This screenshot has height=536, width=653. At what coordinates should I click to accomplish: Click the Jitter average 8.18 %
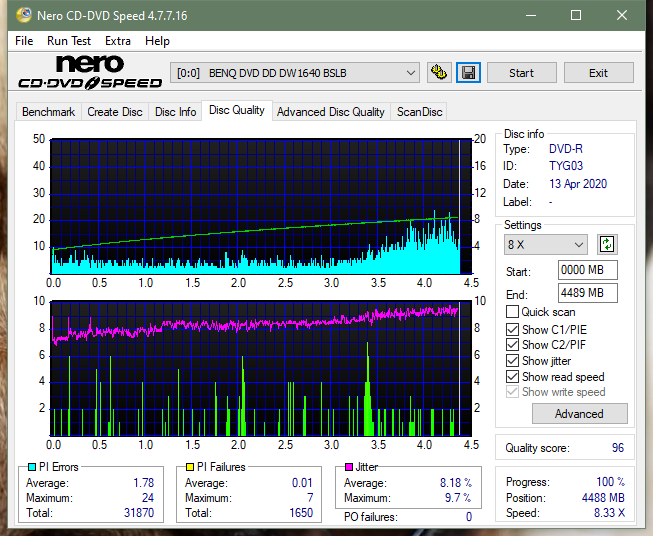[x=456, y=482]
